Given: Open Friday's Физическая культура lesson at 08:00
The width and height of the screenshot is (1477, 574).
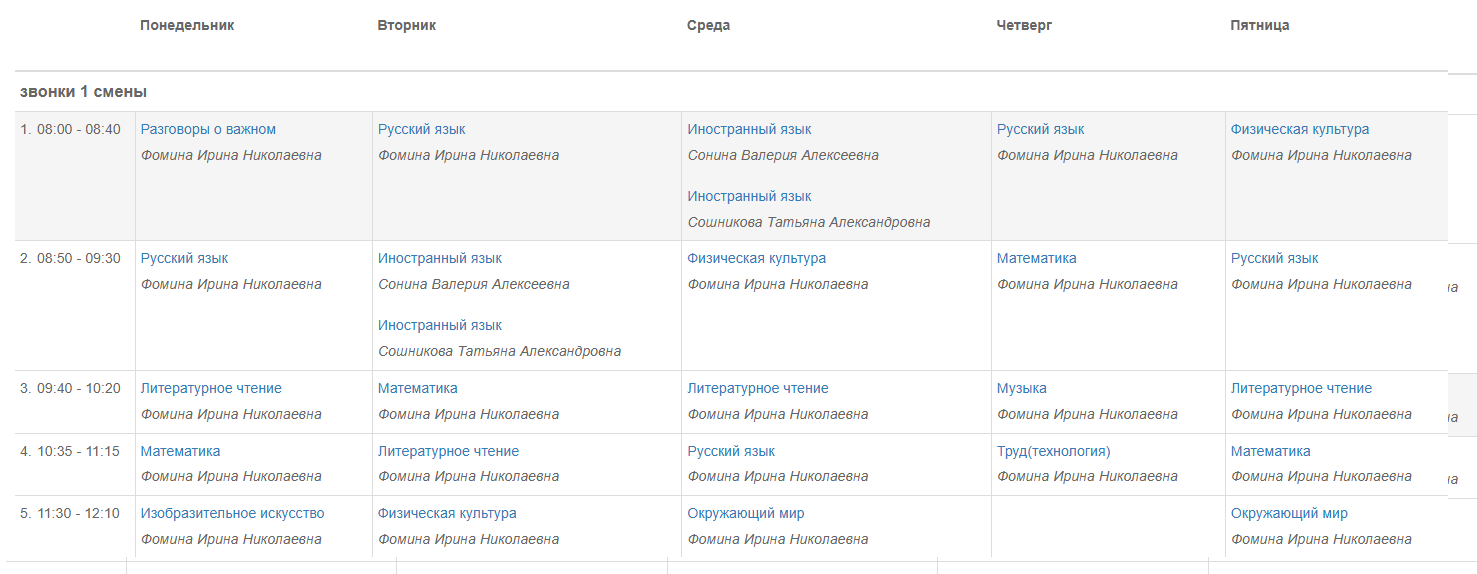Looking at the screenshot, I should (x=1300, y=129).
